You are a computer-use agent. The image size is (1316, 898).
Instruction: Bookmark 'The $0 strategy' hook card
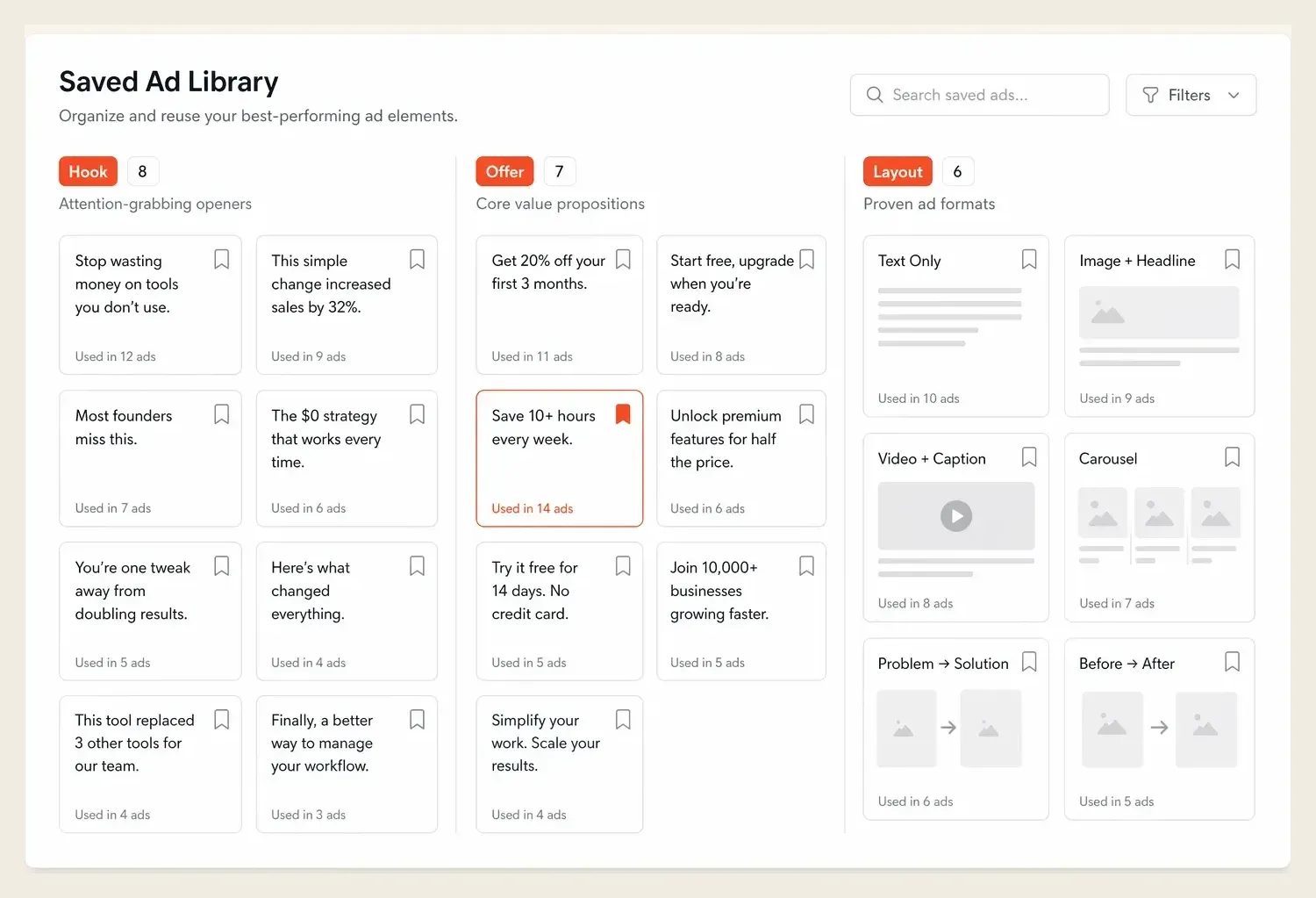(418, 414)
